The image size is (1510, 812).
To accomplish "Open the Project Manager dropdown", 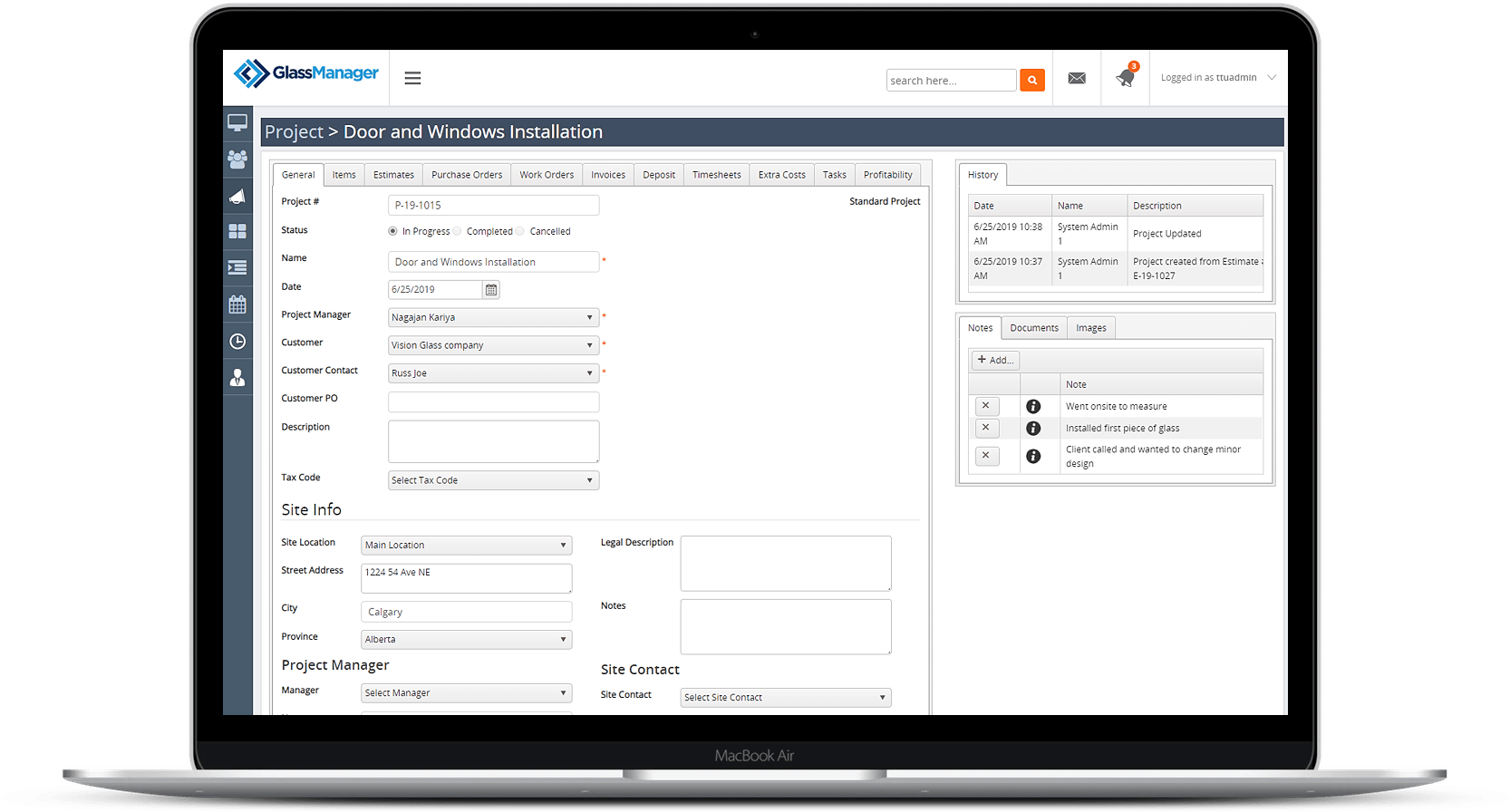I will [493, 318].
